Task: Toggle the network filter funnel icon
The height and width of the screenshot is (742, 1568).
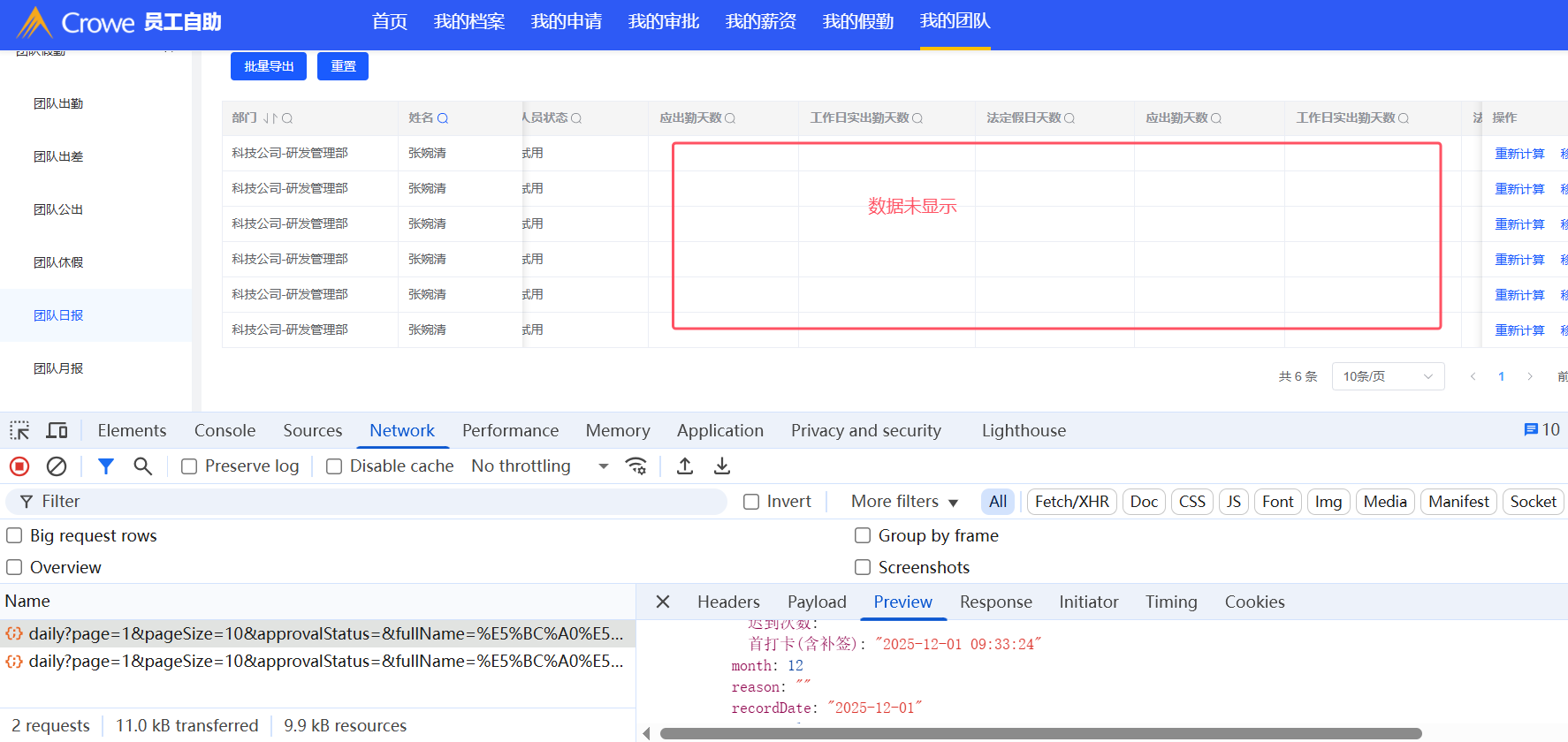Action: coord(106,466)
